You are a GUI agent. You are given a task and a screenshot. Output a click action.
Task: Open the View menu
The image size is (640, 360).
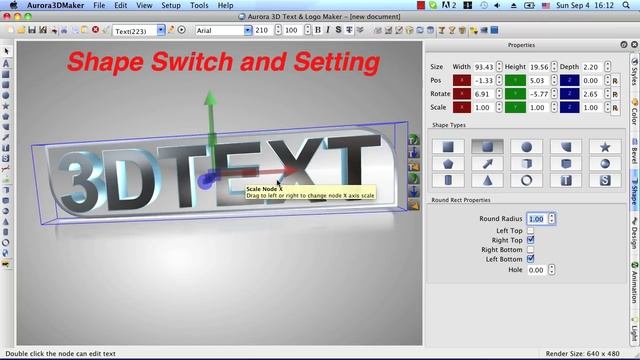pos(144,5)
